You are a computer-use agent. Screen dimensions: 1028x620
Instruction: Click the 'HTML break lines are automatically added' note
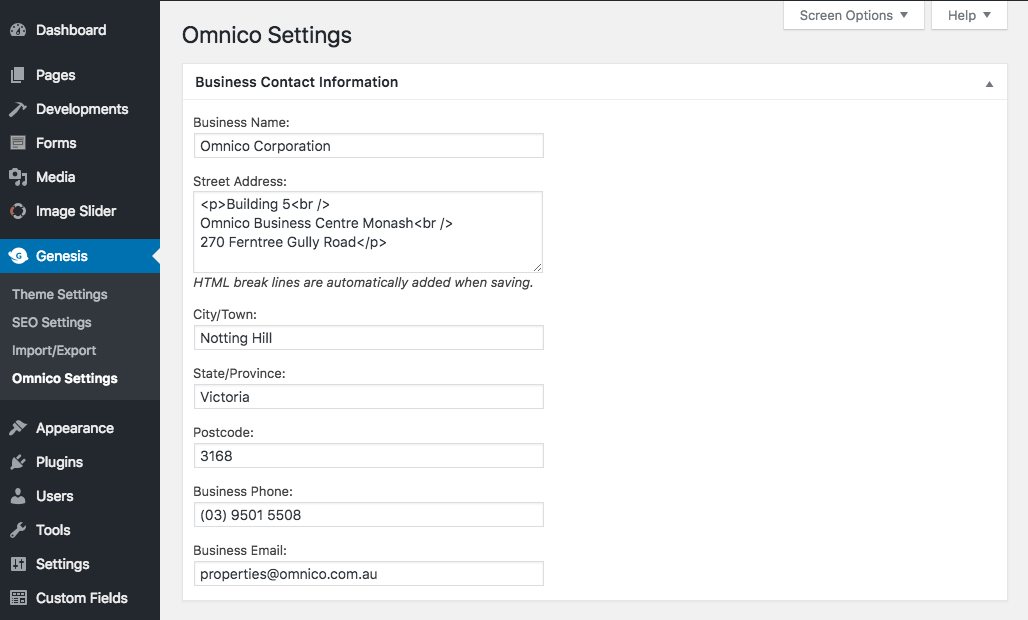click(x=363, y=282)
